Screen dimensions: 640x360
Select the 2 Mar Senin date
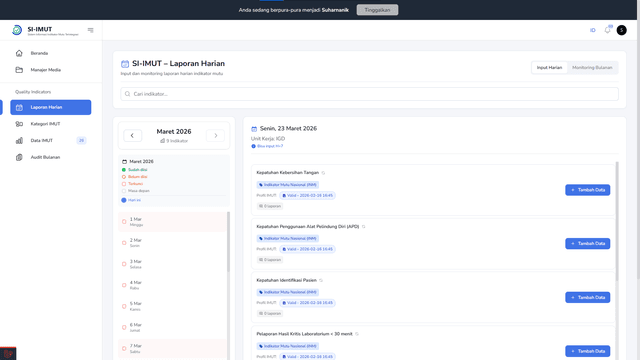(x=172, y=243)
